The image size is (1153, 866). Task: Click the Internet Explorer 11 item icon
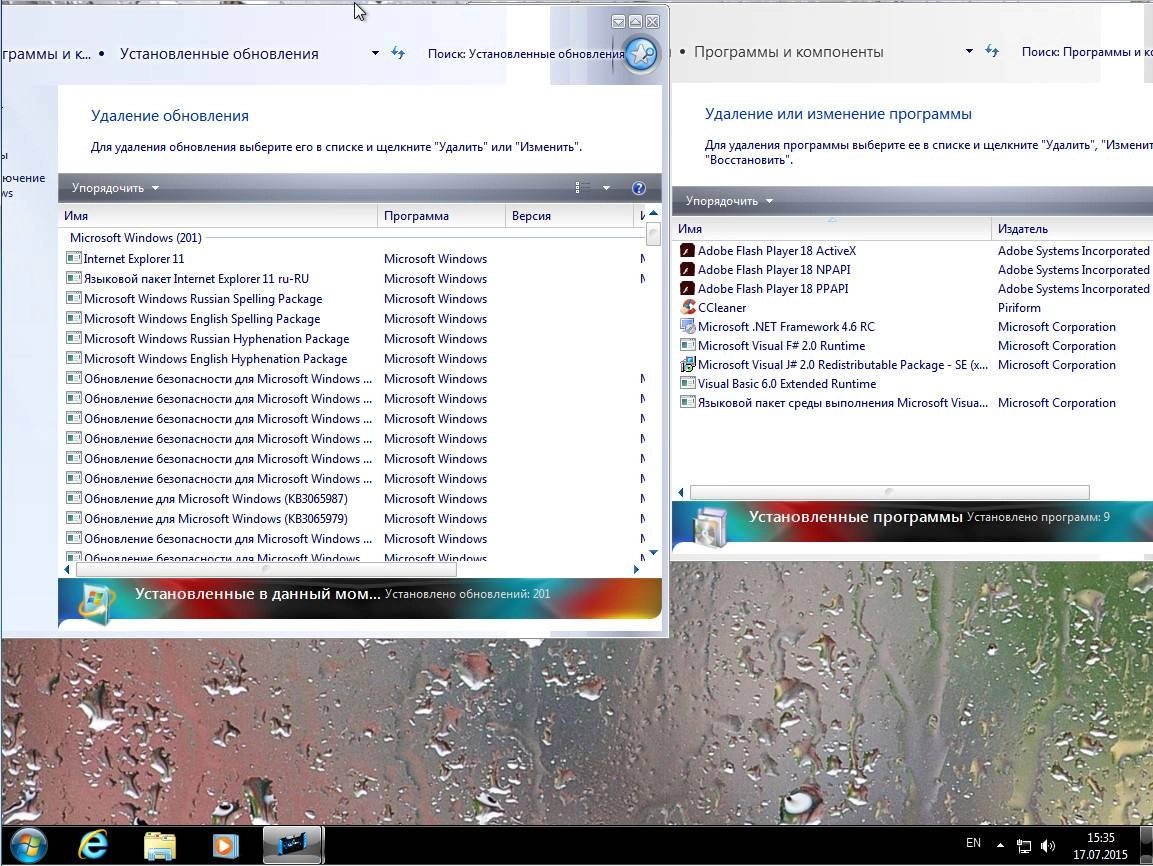(74, 258)
